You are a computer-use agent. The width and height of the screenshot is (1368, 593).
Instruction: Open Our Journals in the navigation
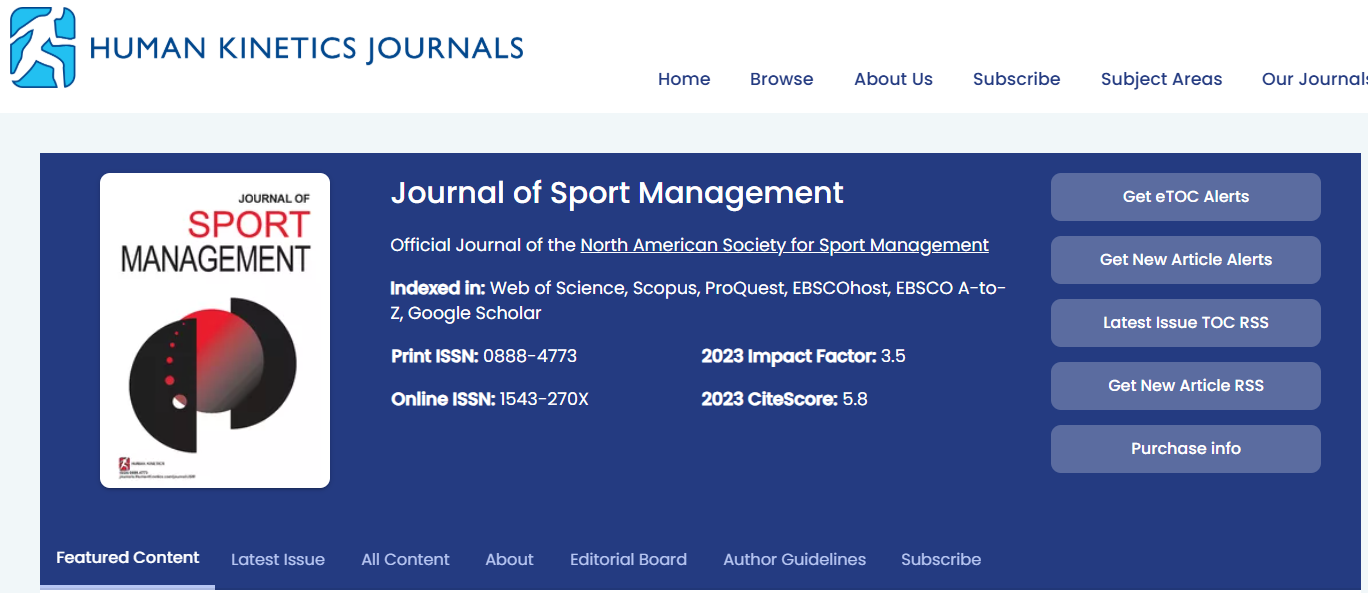click(1314, 79)
